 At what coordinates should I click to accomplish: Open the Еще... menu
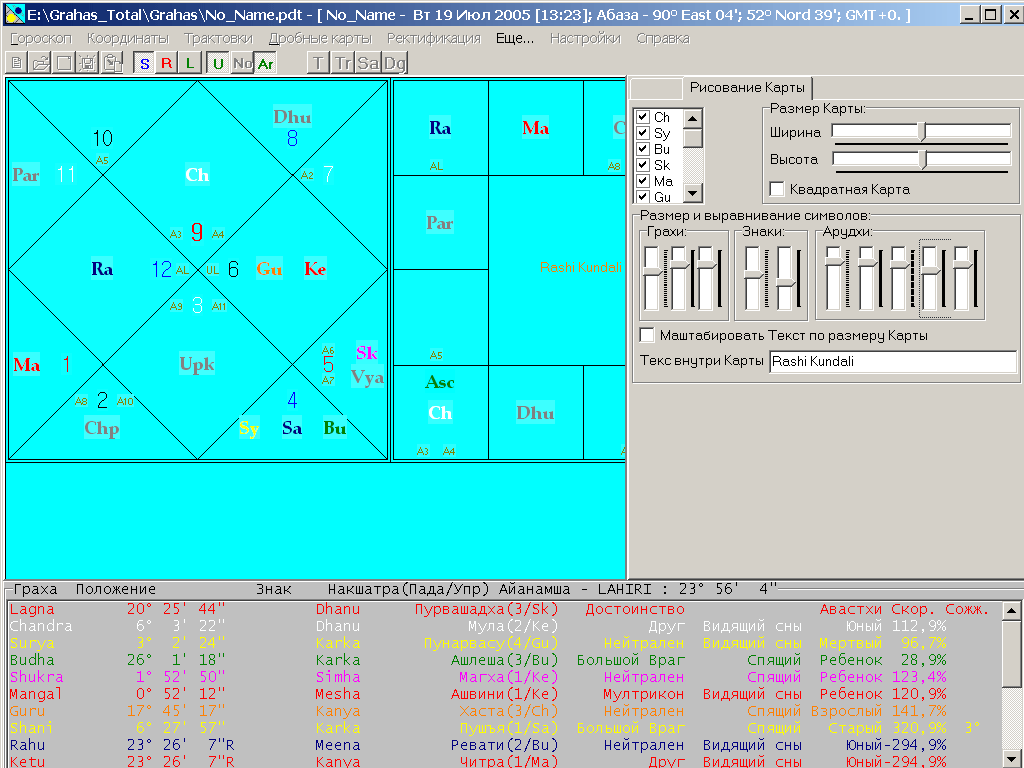[515, 38]
